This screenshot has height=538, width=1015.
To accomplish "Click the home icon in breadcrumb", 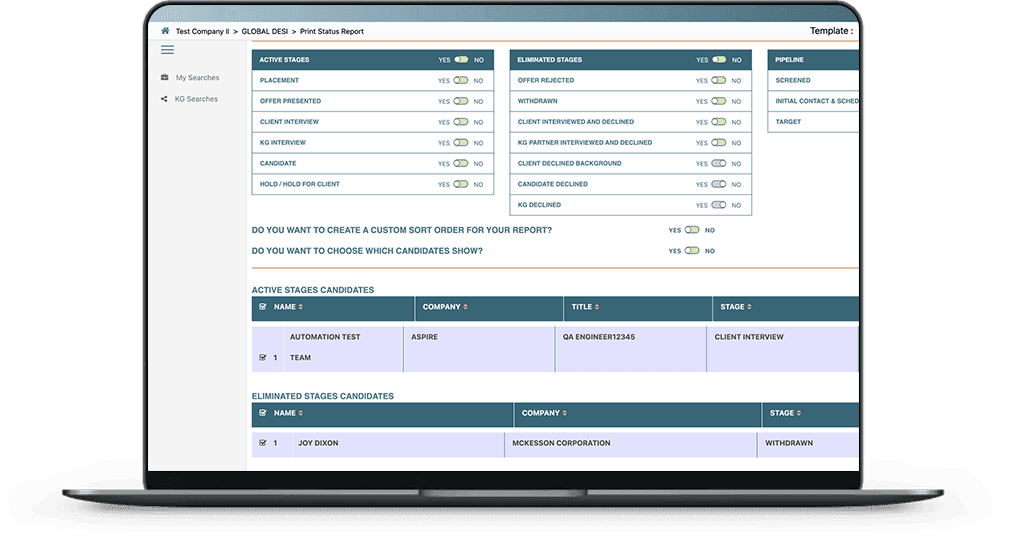I will 165,30.
